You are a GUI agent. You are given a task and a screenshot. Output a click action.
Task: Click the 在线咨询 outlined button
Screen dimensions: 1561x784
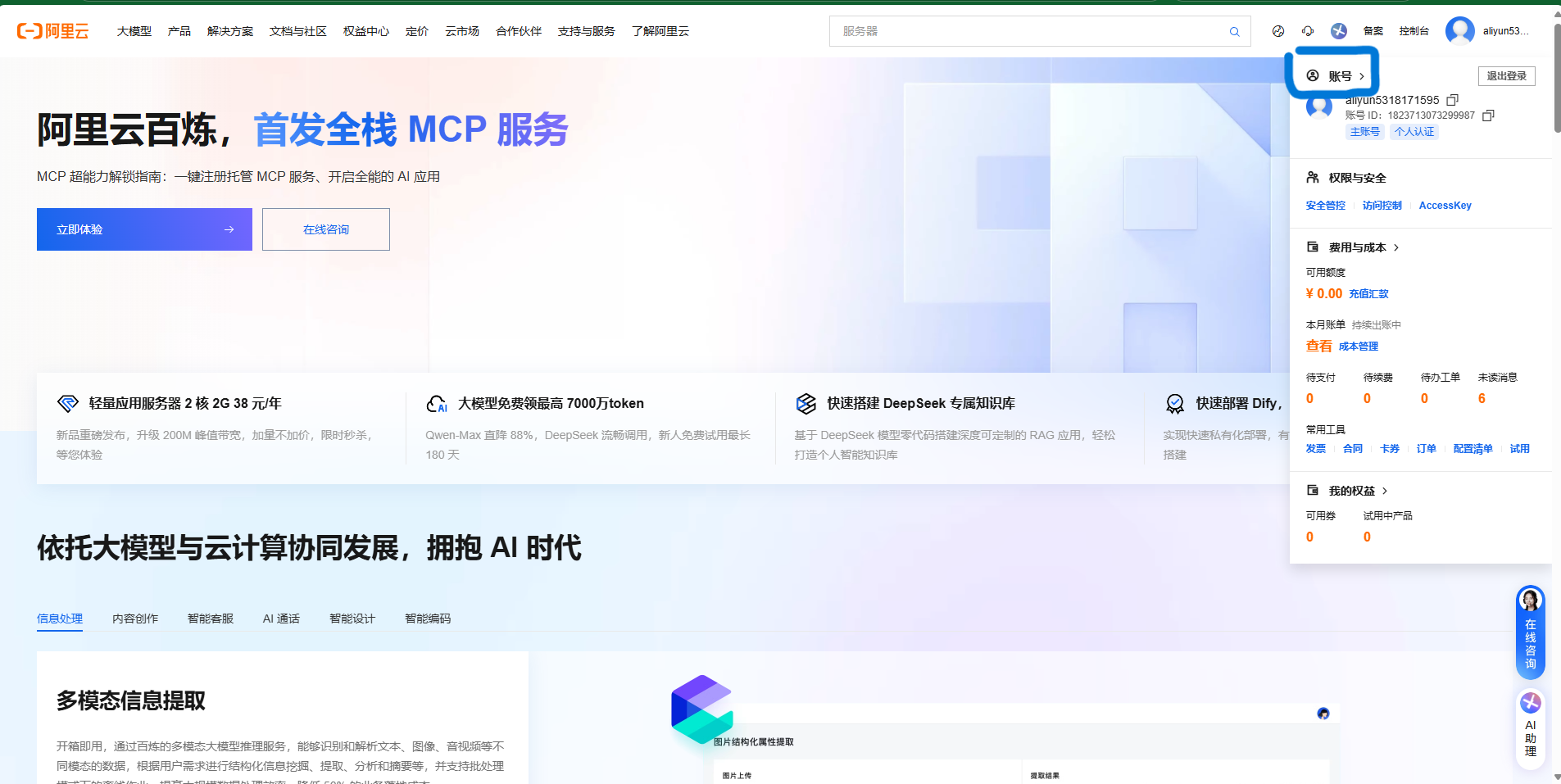point(326,229)
